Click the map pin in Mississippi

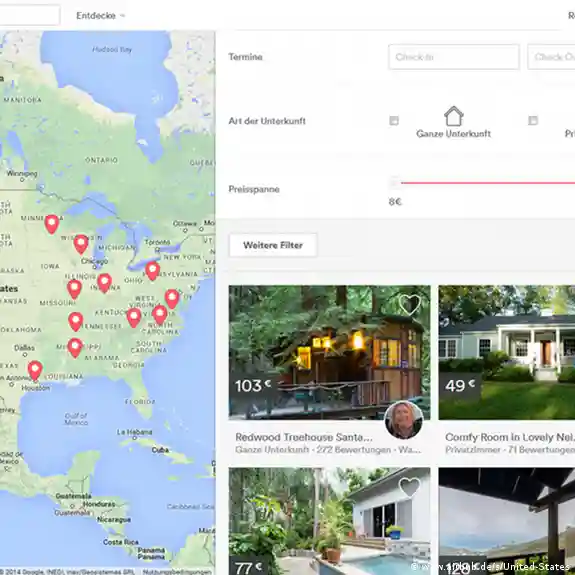[75, 347]
